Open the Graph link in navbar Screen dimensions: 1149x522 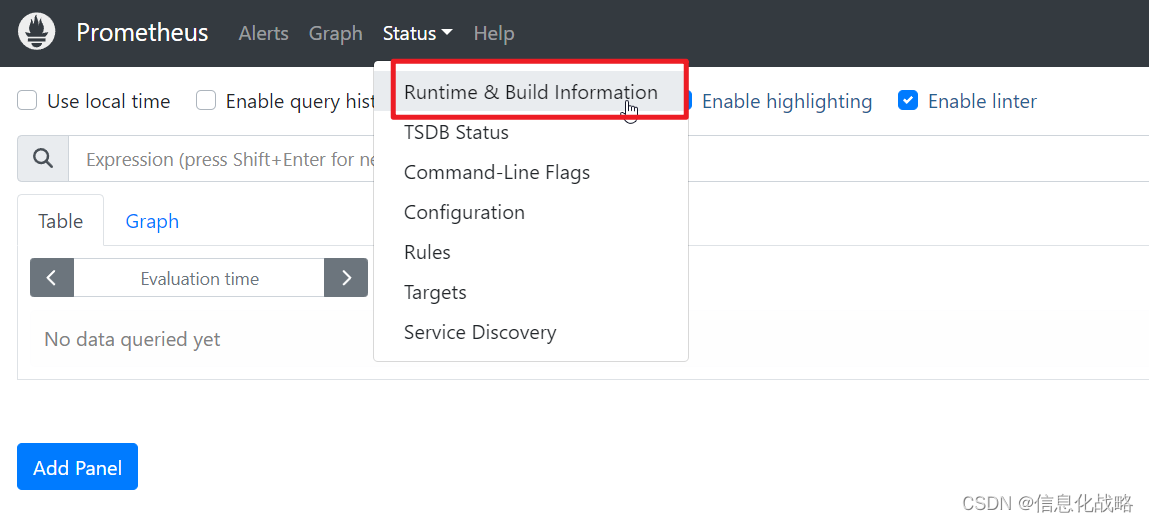(x=336, y=33)
